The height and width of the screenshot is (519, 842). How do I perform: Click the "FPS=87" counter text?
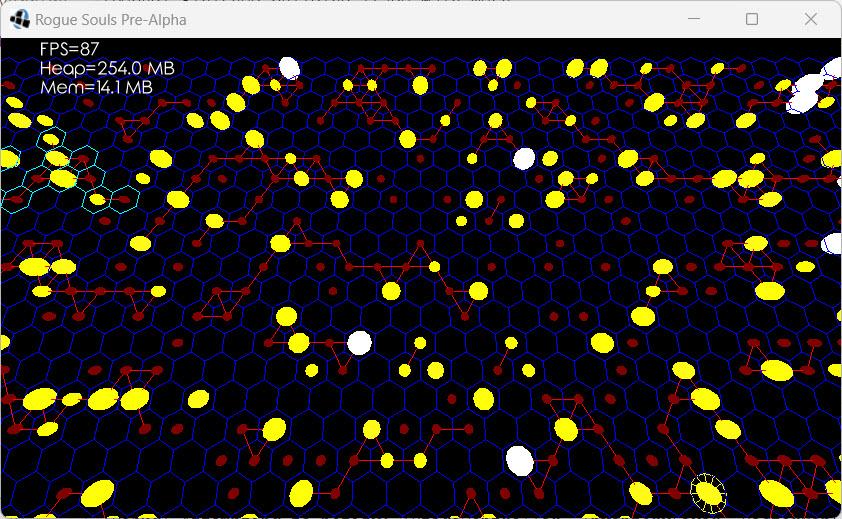(x=69, y=49)
